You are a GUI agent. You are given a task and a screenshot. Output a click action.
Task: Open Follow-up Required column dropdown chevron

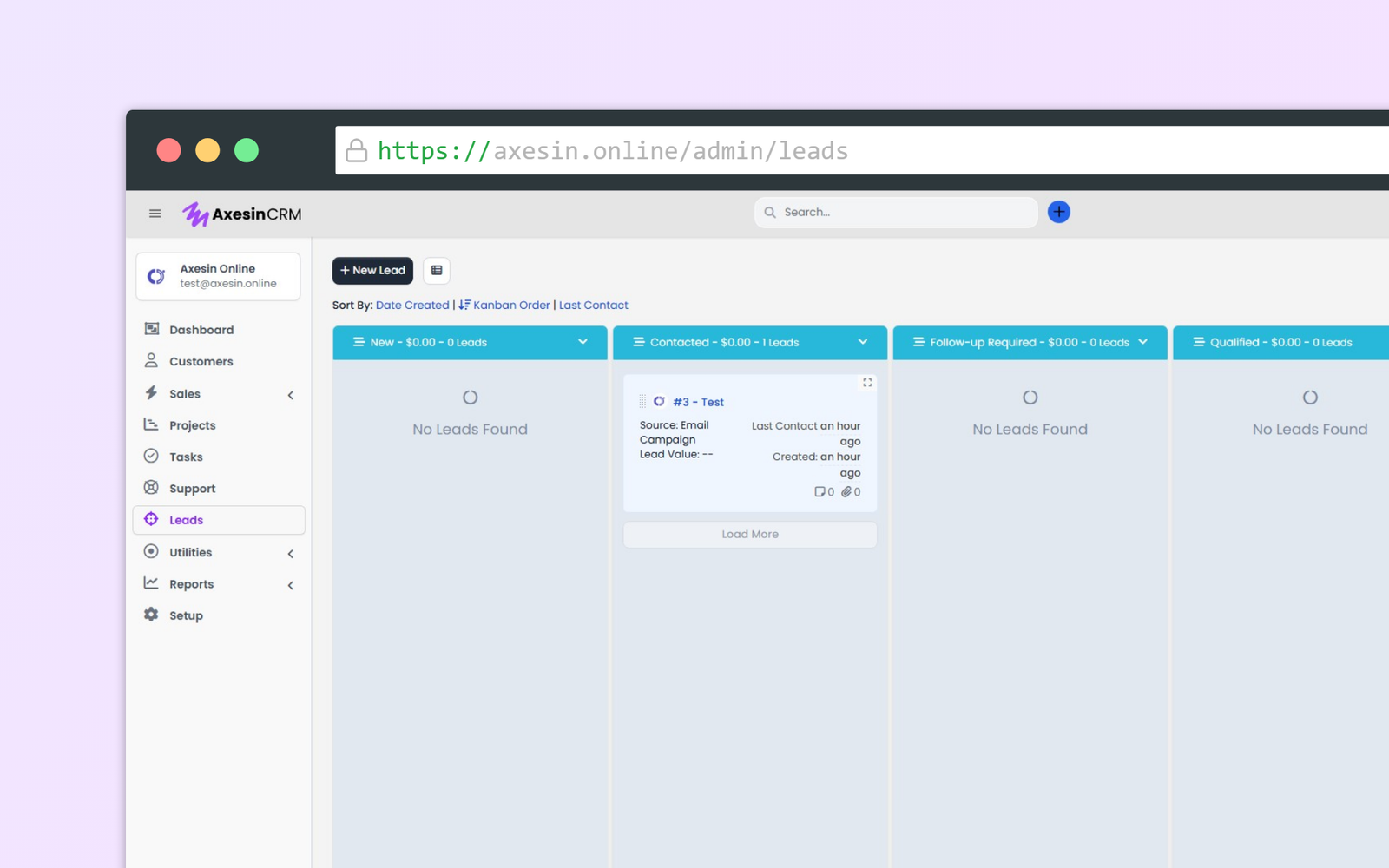point(1142,342)
